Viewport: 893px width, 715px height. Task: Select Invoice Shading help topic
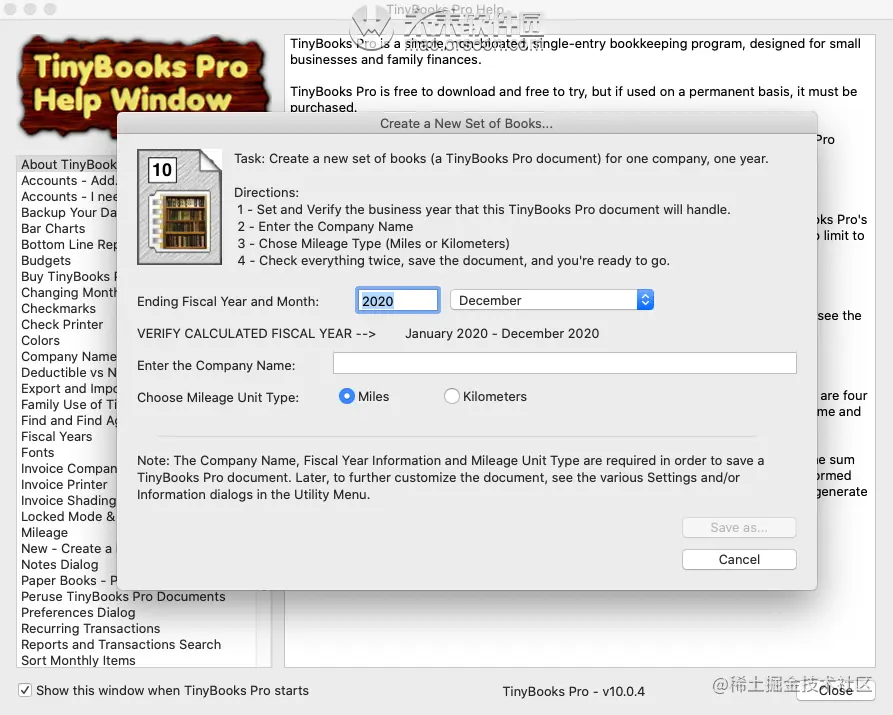(x=68, y=500)
